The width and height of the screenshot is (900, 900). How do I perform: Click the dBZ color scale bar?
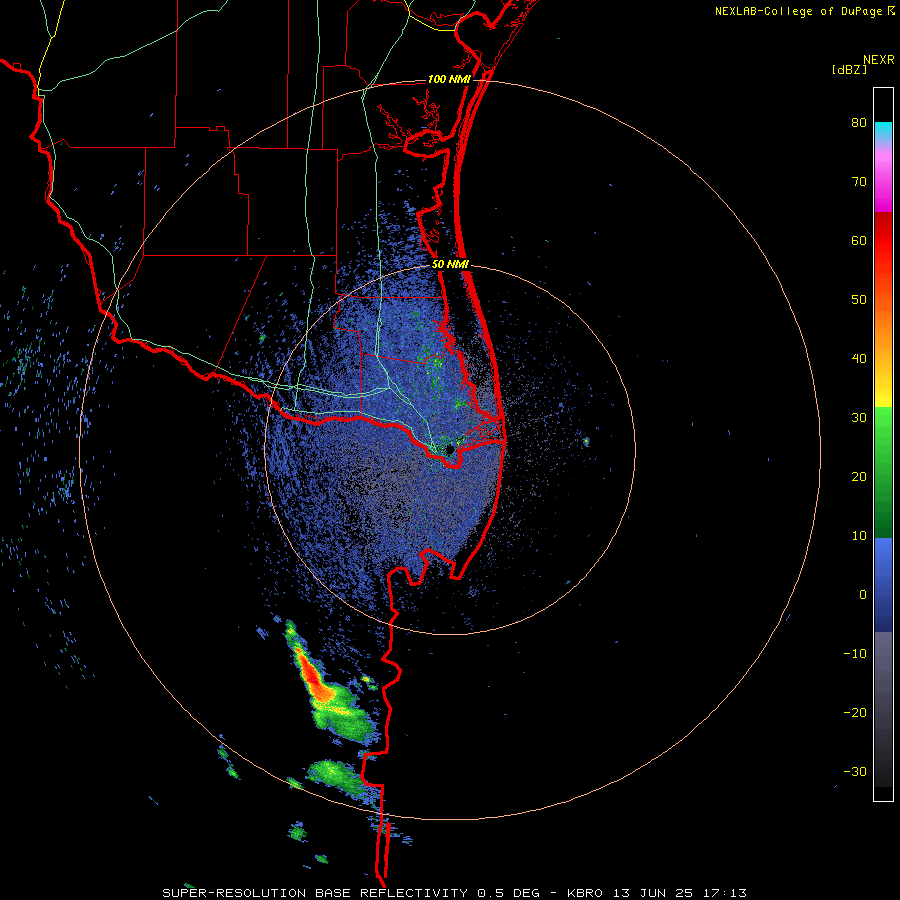(x=883, y=444)
